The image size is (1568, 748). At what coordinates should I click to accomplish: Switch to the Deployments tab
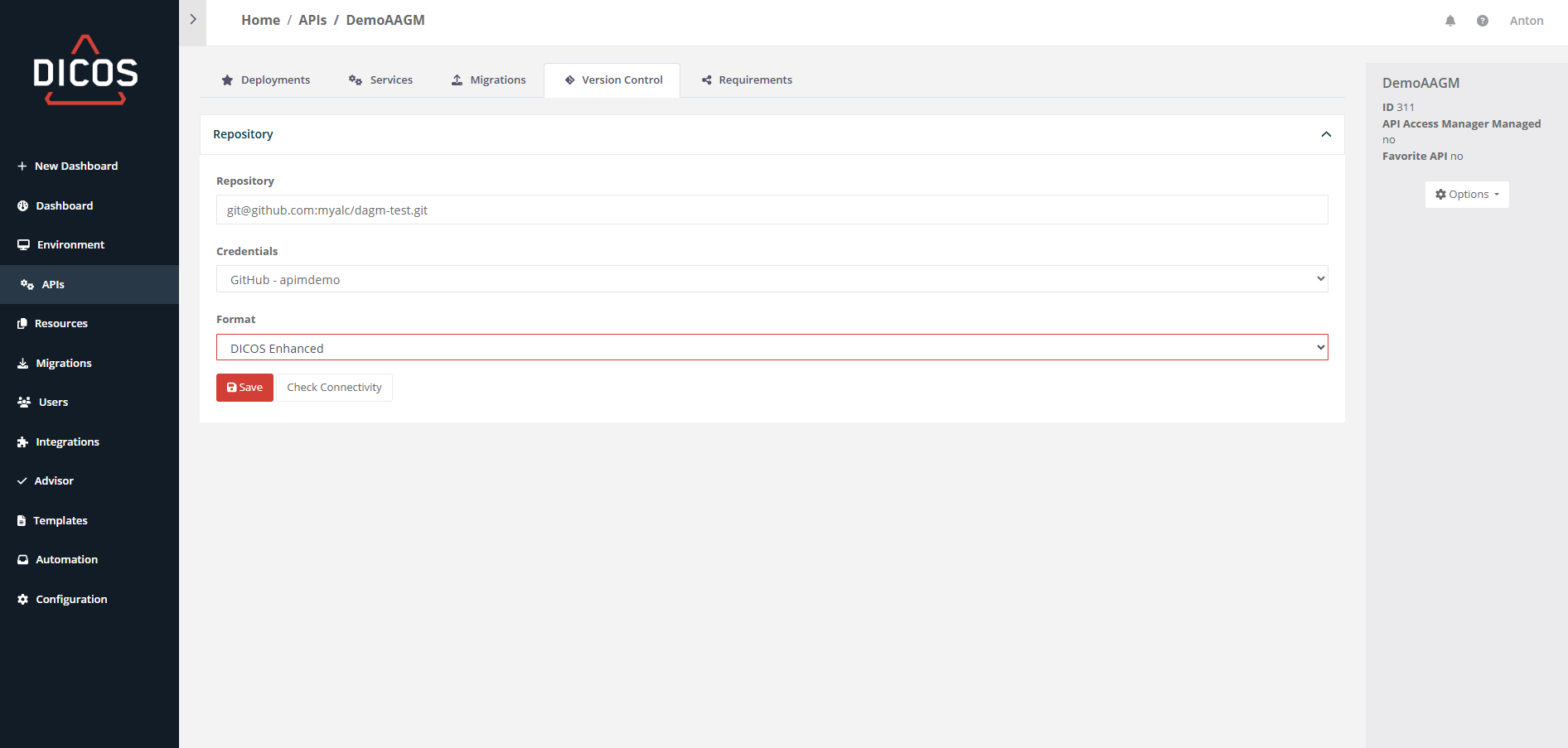coord(265,80)
